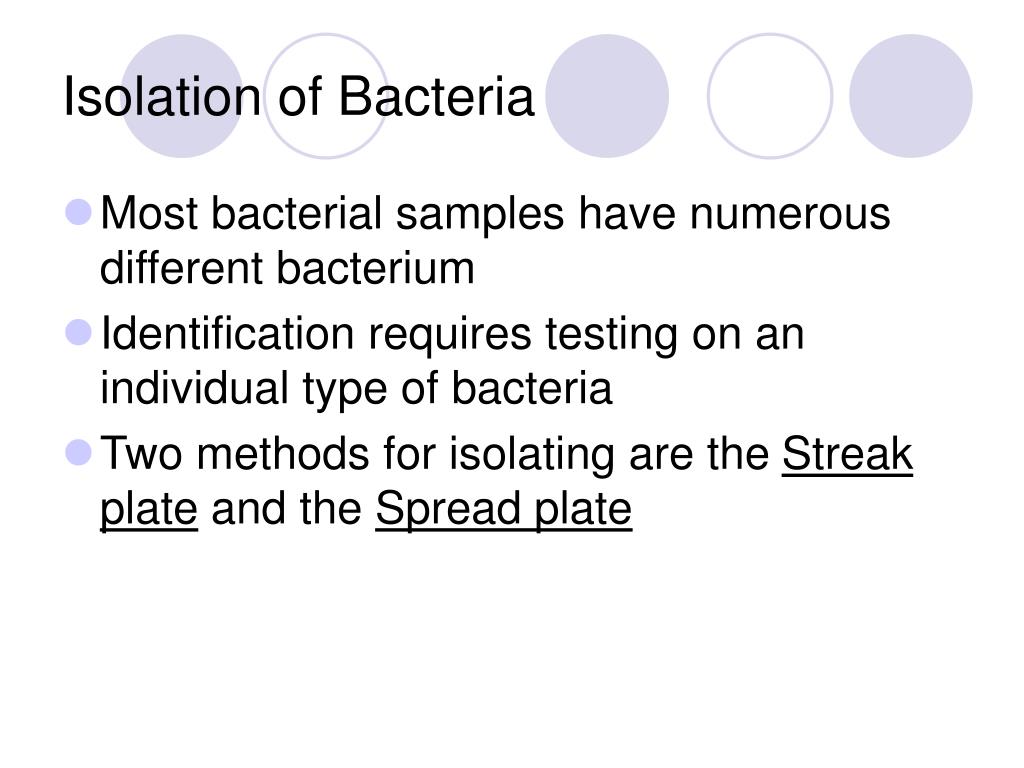Click the underlined word 'plate' beginning the last line

[149, 509]
